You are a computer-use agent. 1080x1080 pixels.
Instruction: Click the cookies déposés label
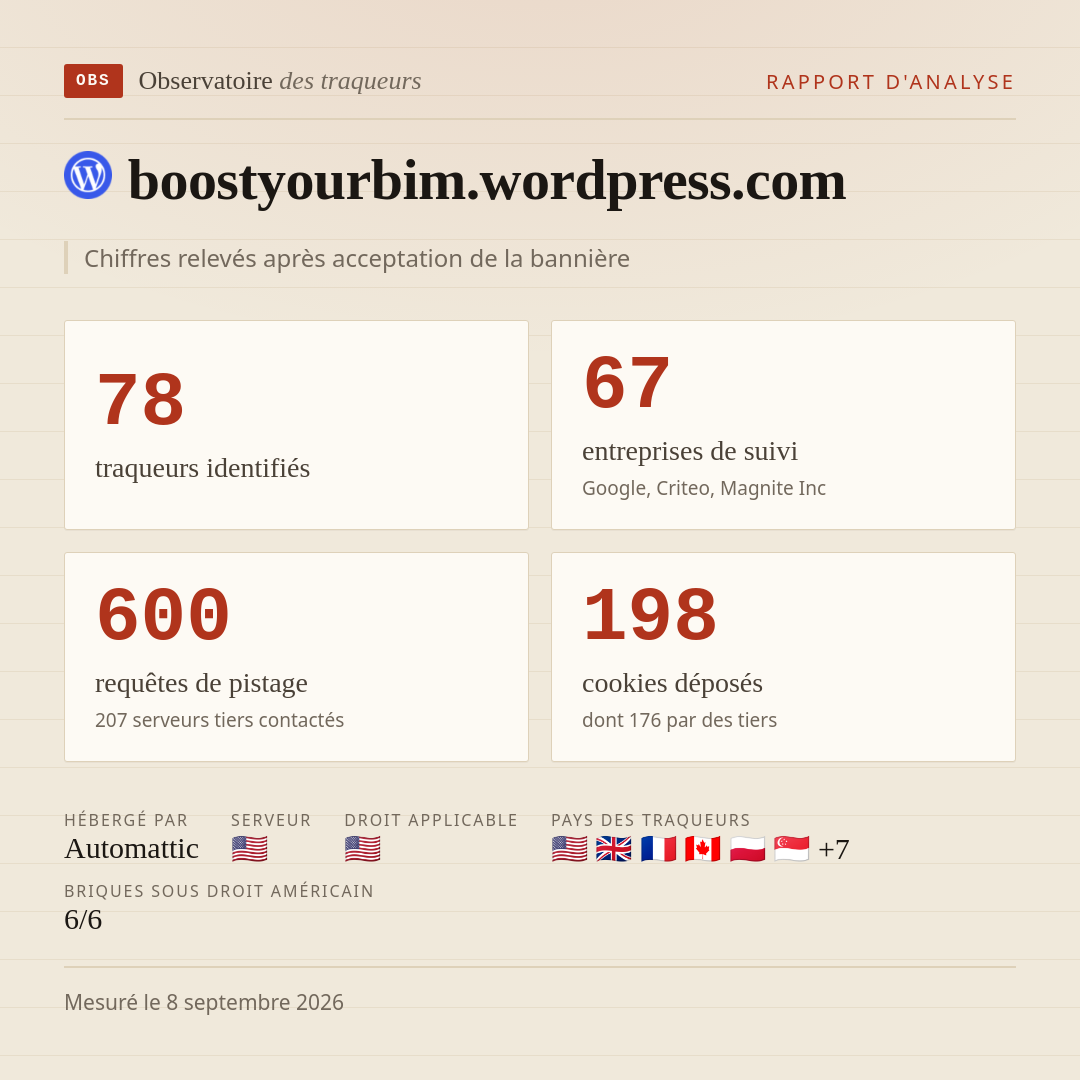(x=672, y=683)
